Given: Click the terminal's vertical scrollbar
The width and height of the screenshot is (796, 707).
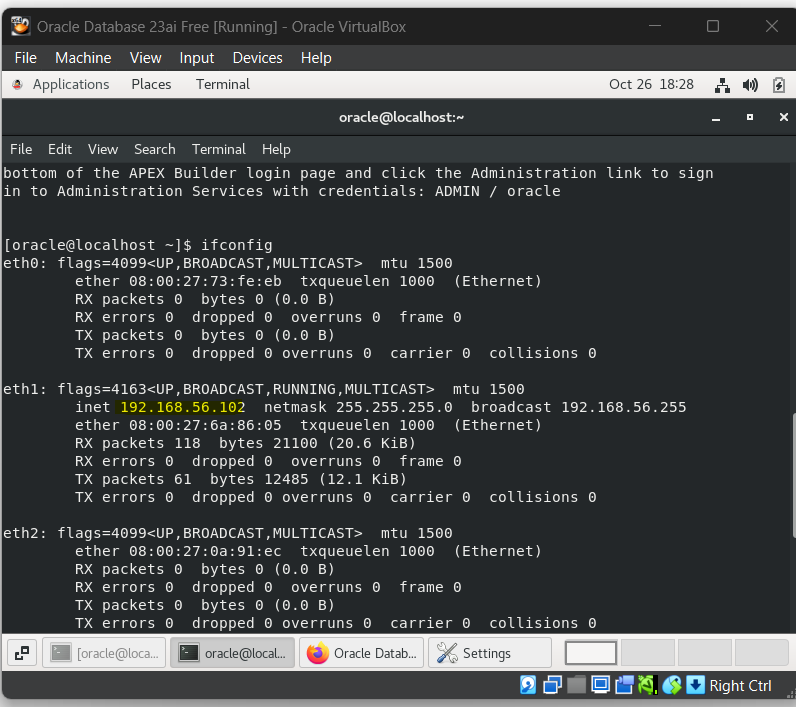Looking at the screenshot, I should click(x=790, y=460).
